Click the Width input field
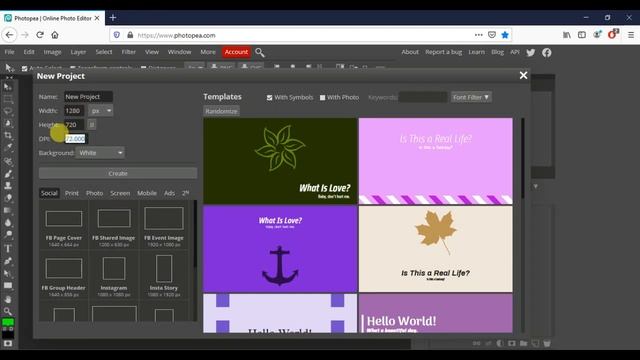This screenshot has height=360, width=640. (74, 111)
